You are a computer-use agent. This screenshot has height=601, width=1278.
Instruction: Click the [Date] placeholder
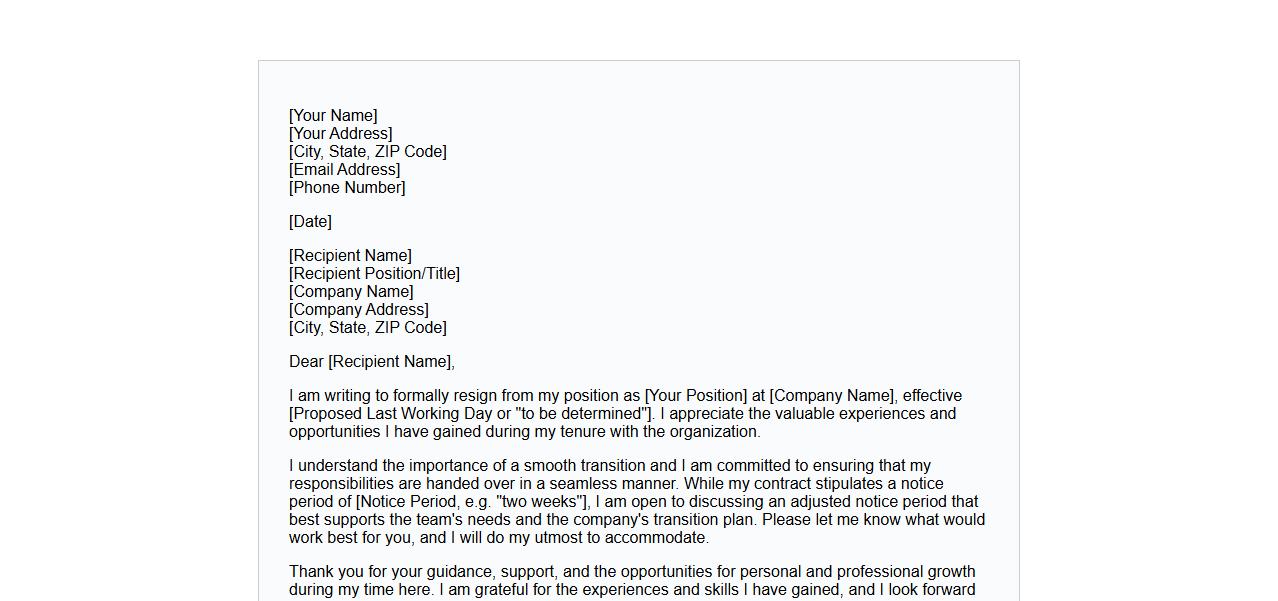(x=310, y=222)
